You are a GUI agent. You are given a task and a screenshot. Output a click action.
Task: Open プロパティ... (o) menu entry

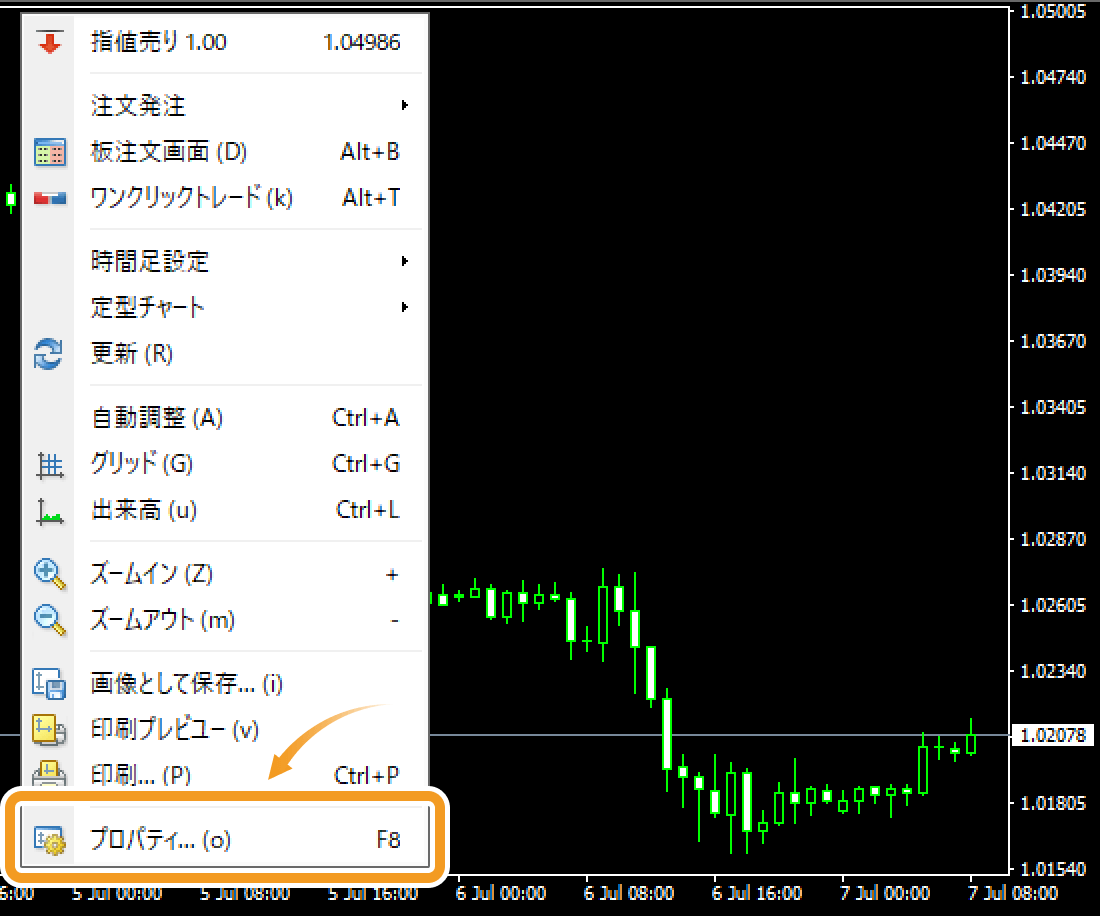(224, 840)
